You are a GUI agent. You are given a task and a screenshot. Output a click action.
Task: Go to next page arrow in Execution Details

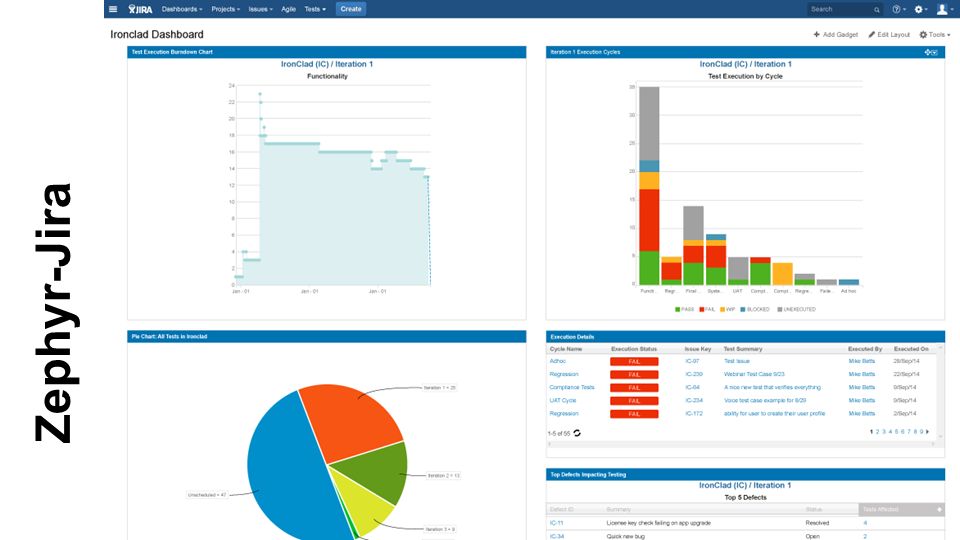(x=928, y=432)
